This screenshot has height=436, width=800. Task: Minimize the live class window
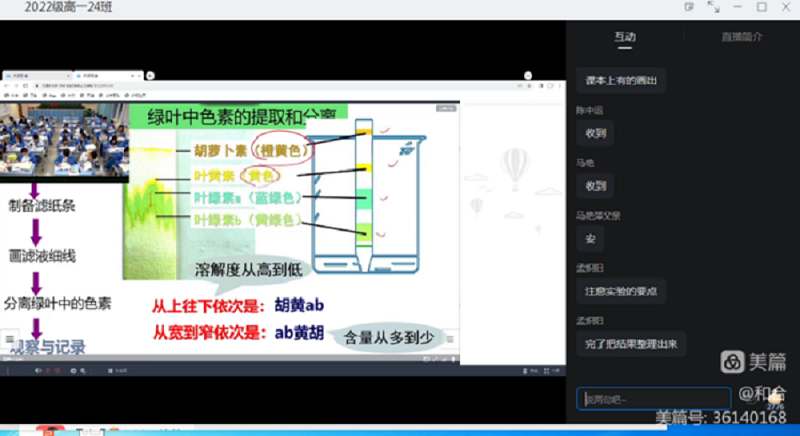(737, 6)
